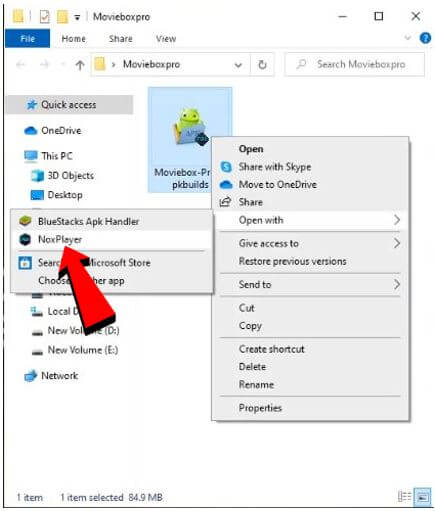Switch to the Share ribbon tab
This screenshot has width=435, height=511.
[x=121, y=39]
